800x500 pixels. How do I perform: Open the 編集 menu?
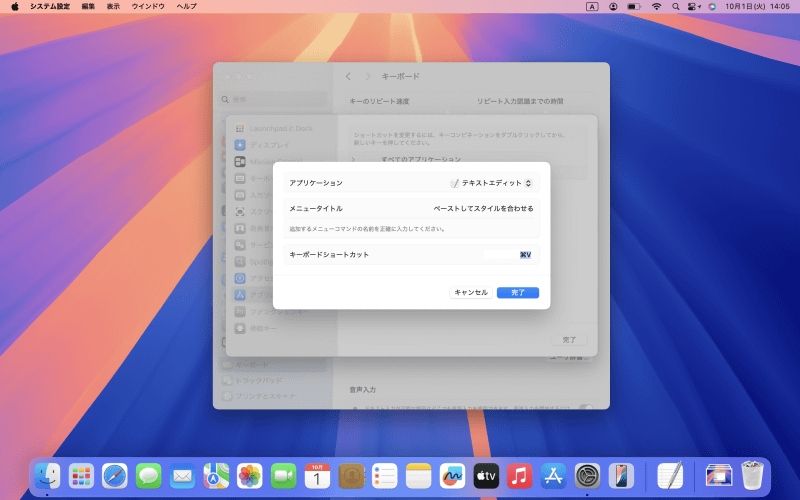tap(88, 7)
